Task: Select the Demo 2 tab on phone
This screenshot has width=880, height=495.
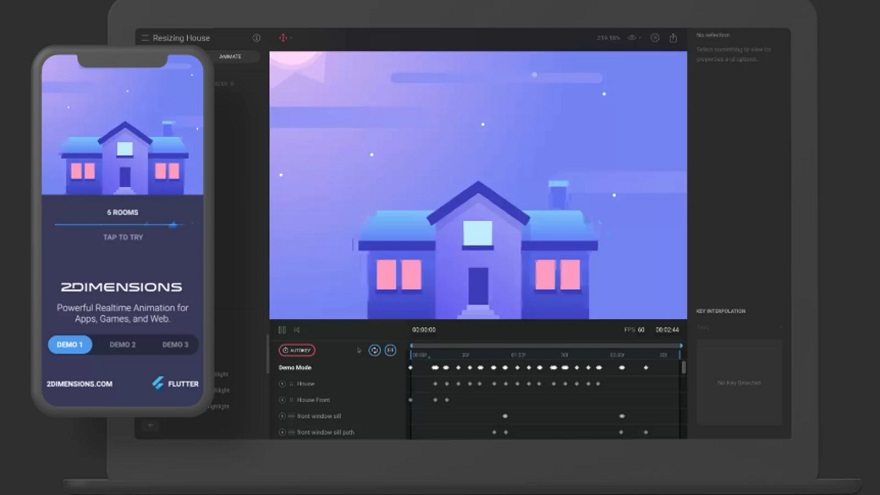Action: tap(122, 345)
